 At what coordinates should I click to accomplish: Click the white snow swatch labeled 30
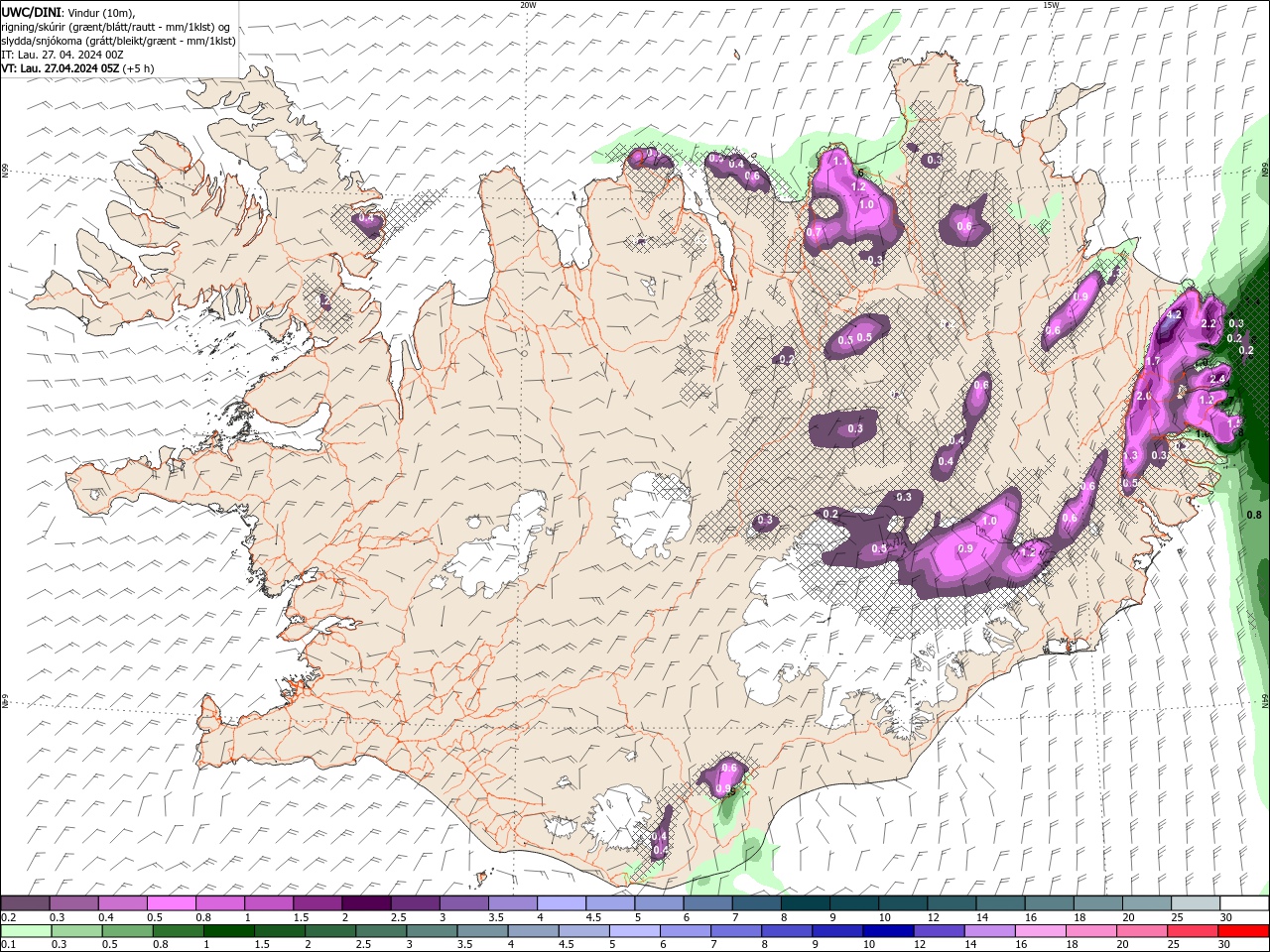click(x=1244, y=903)
